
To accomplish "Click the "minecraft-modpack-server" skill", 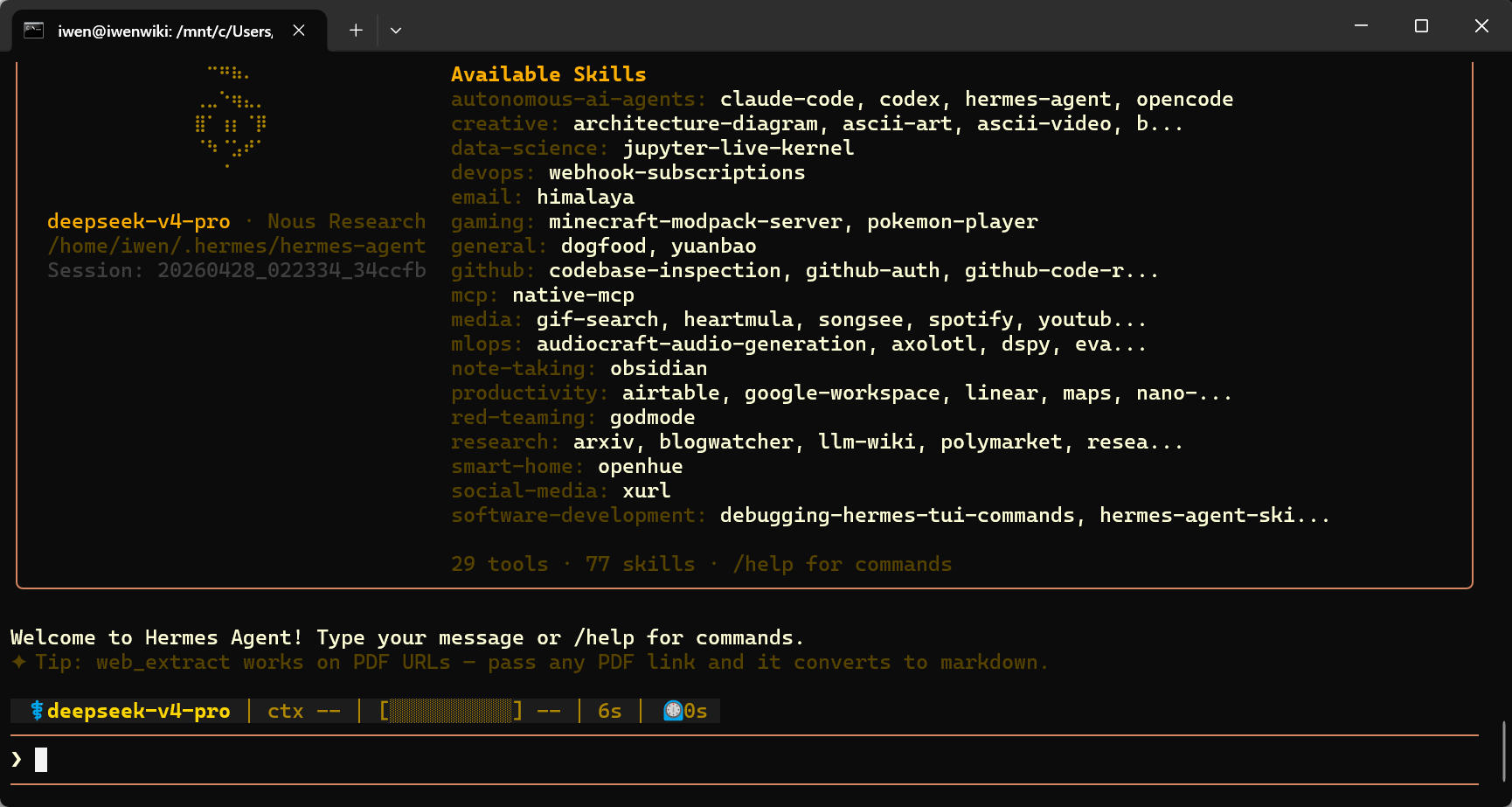I will point(696,221).
